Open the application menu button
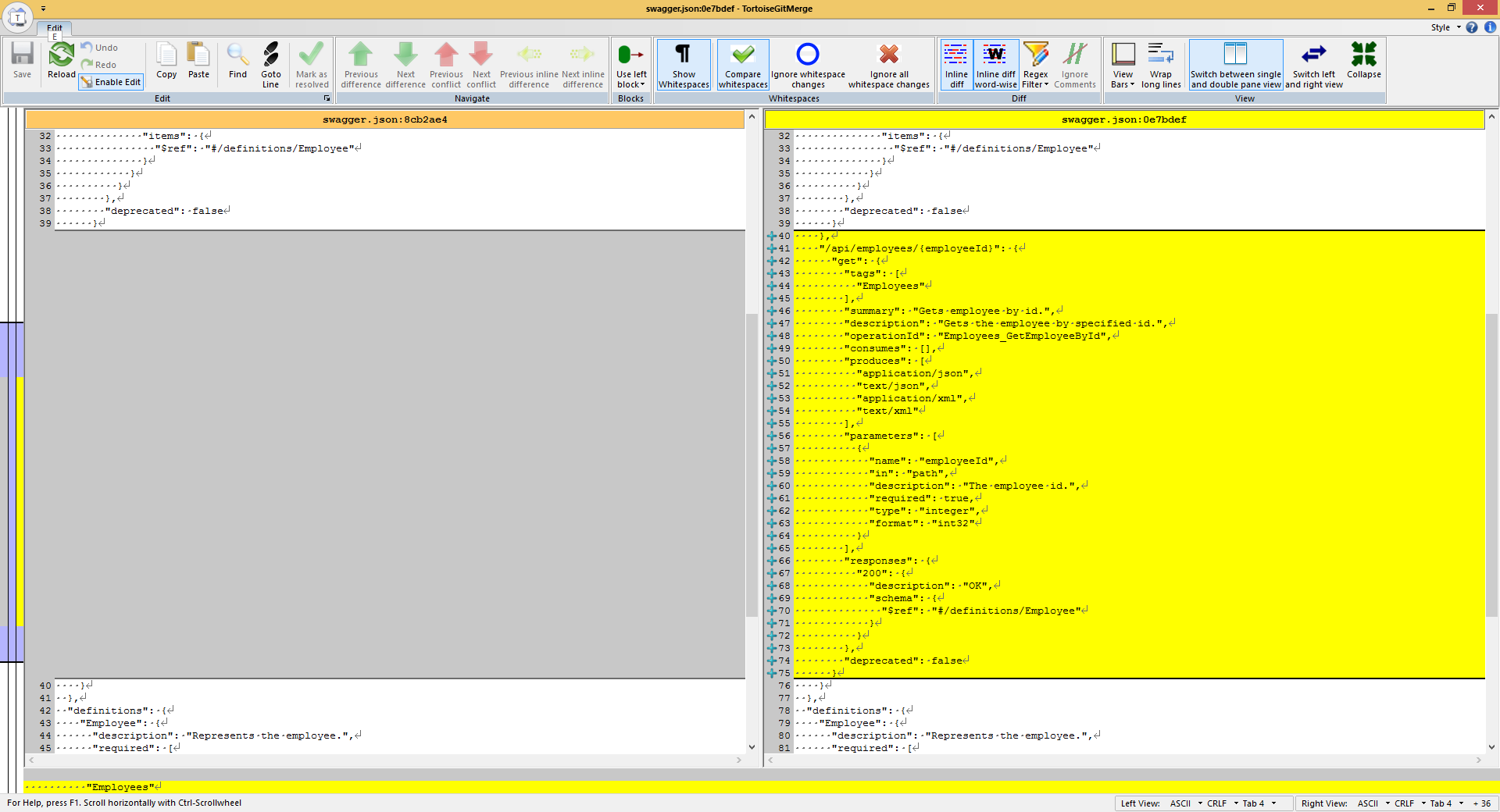1500x812 pixels. click(18, 17)
